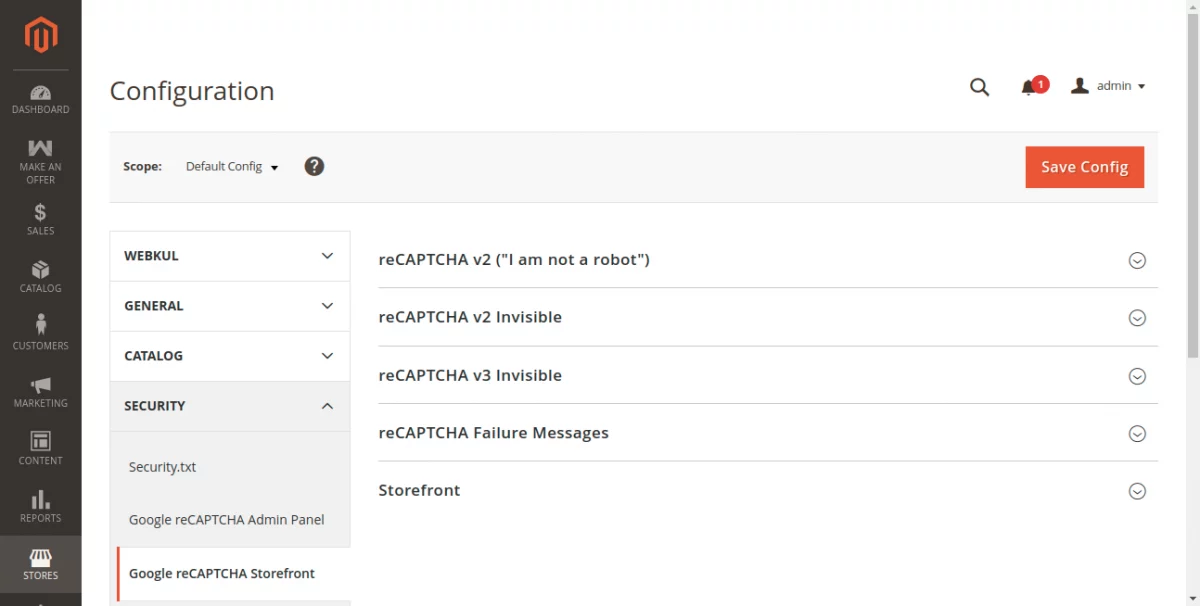This screenshot has height=606, width=1200.
Task: Open the Default Config scope dropdown
Action: tap(232, 167)
